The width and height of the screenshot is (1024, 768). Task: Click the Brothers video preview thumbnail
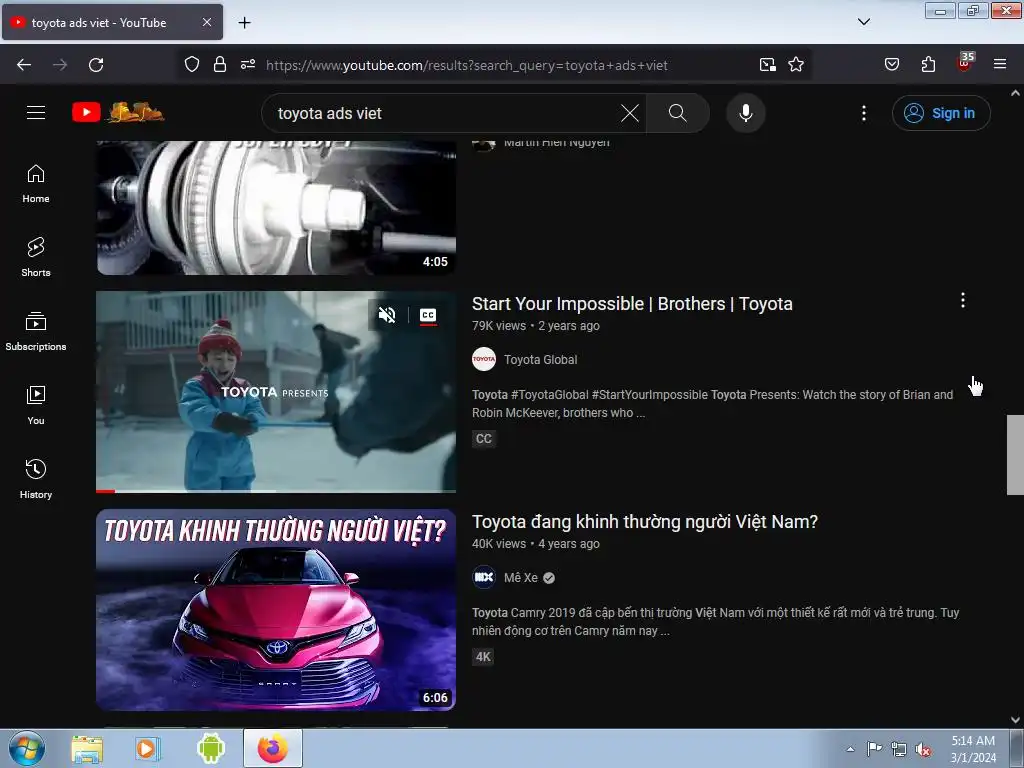(276, 391)
